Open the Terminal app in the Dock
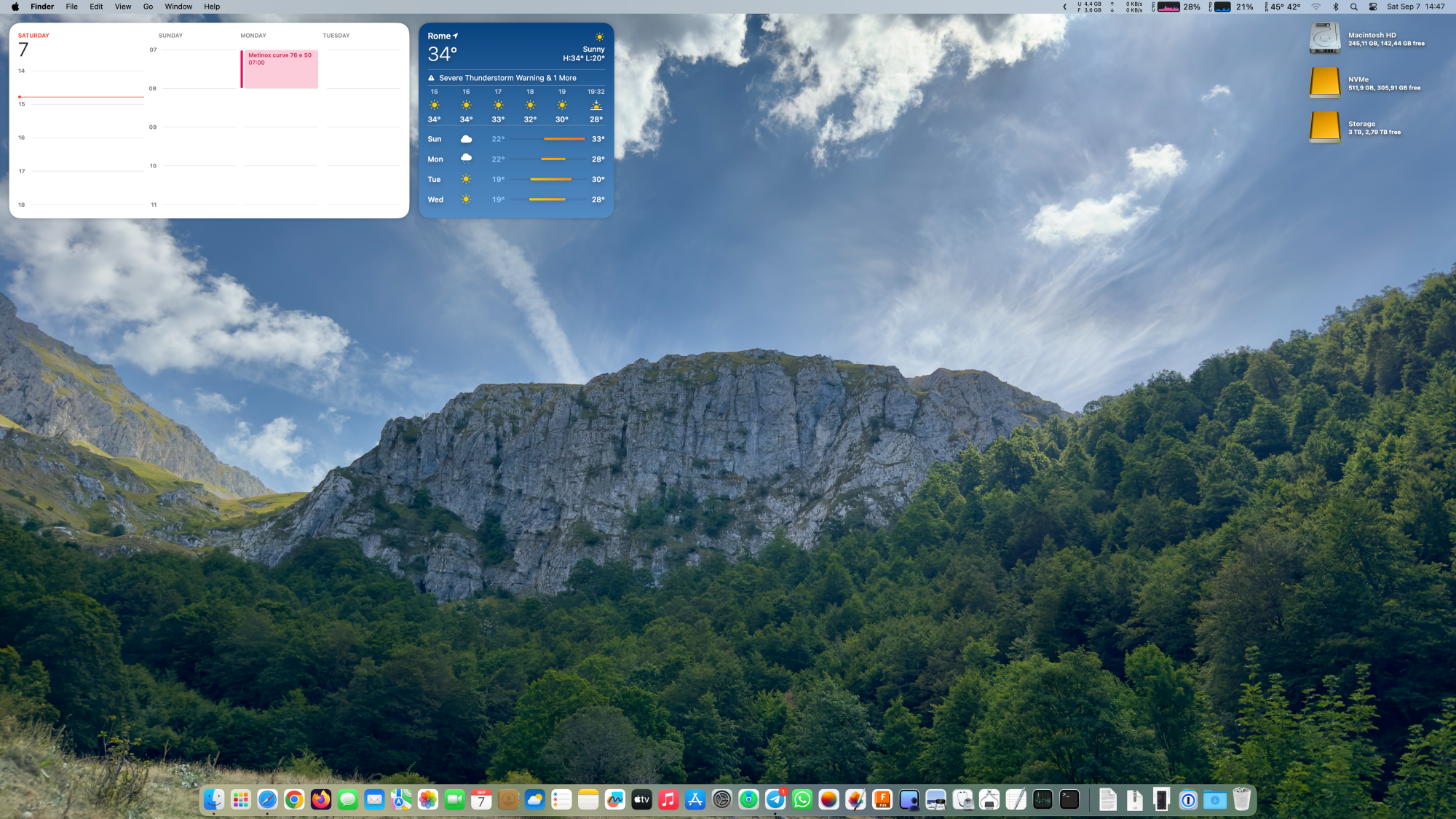 [x=1069, y=799]
